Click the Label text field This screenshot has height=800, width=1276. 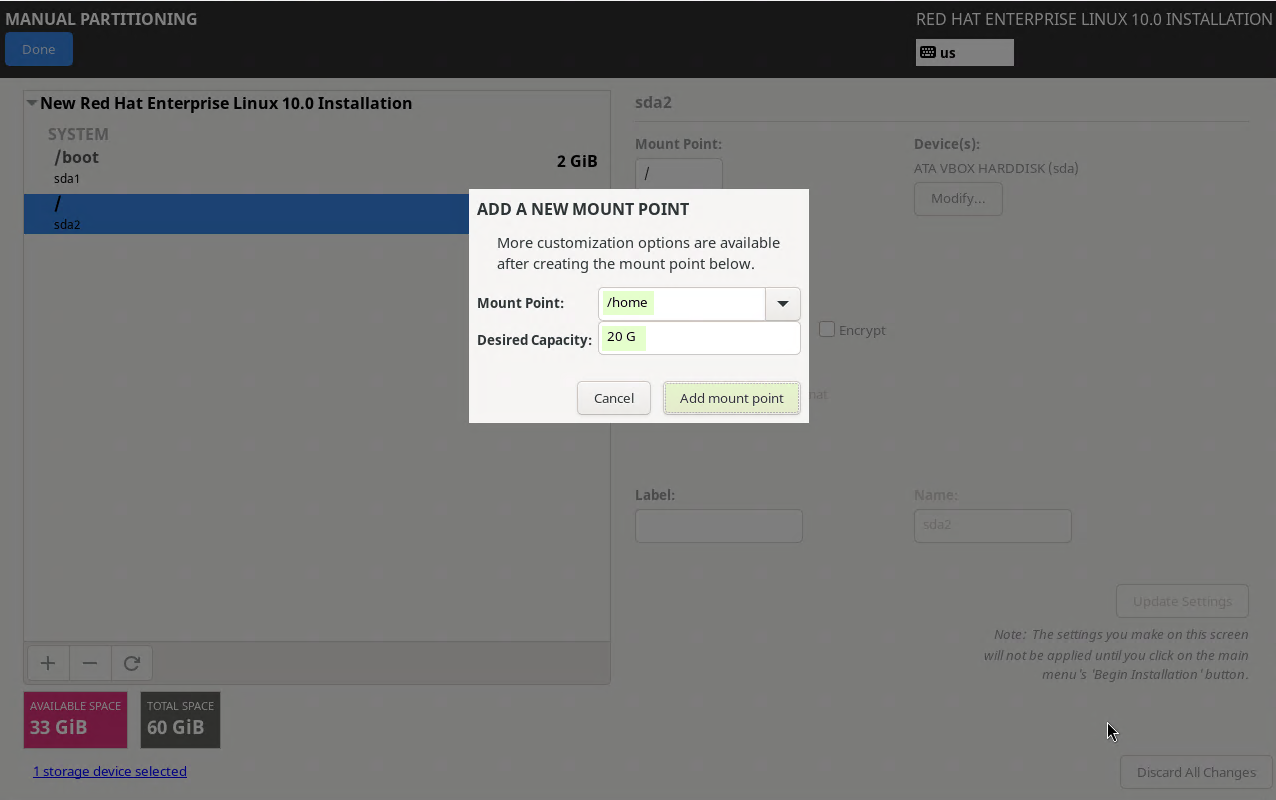(x=719, y=526)
